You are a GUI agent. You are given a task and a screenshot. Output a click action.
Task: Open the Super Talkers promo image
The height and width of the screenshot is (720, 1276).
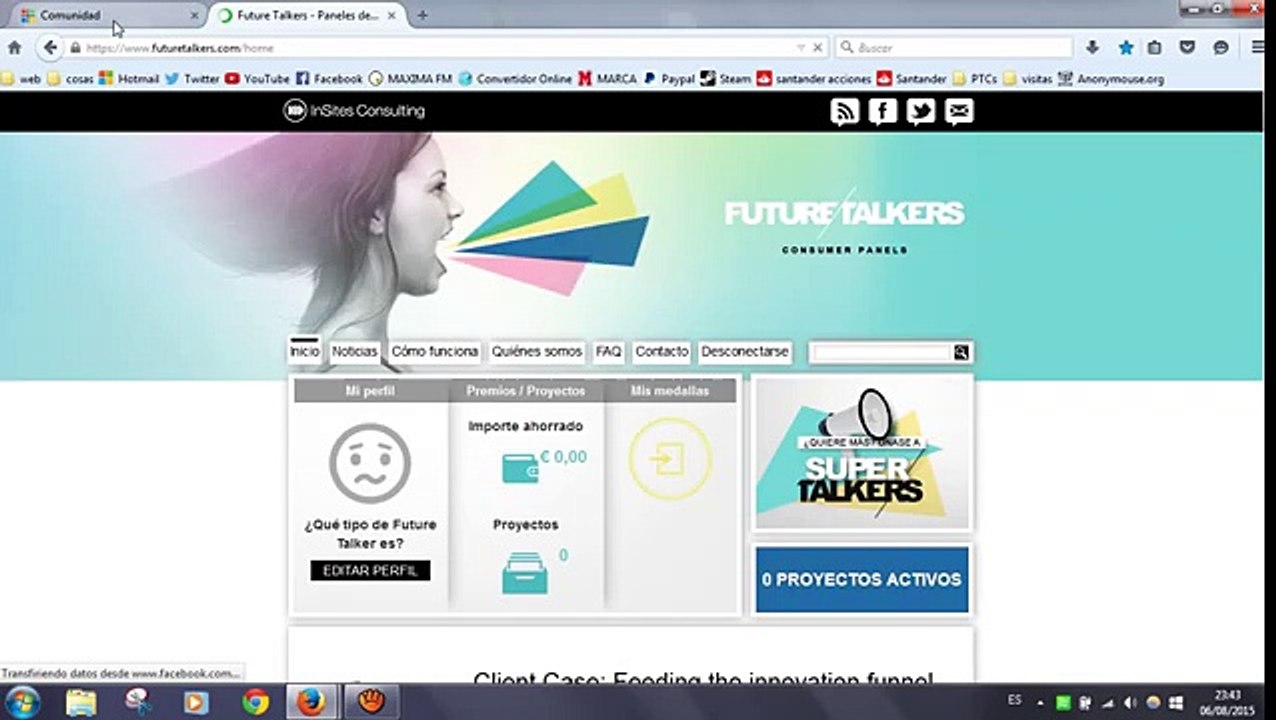click(x=862, y=454)
